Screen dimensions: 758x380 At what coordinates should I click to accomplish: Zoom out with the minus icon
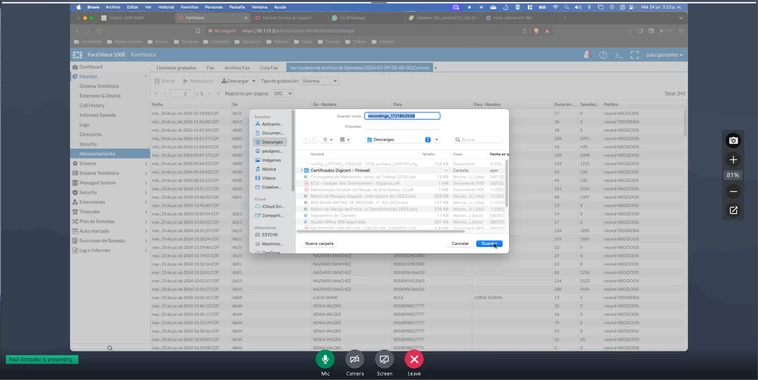click(x=733, y=191)
